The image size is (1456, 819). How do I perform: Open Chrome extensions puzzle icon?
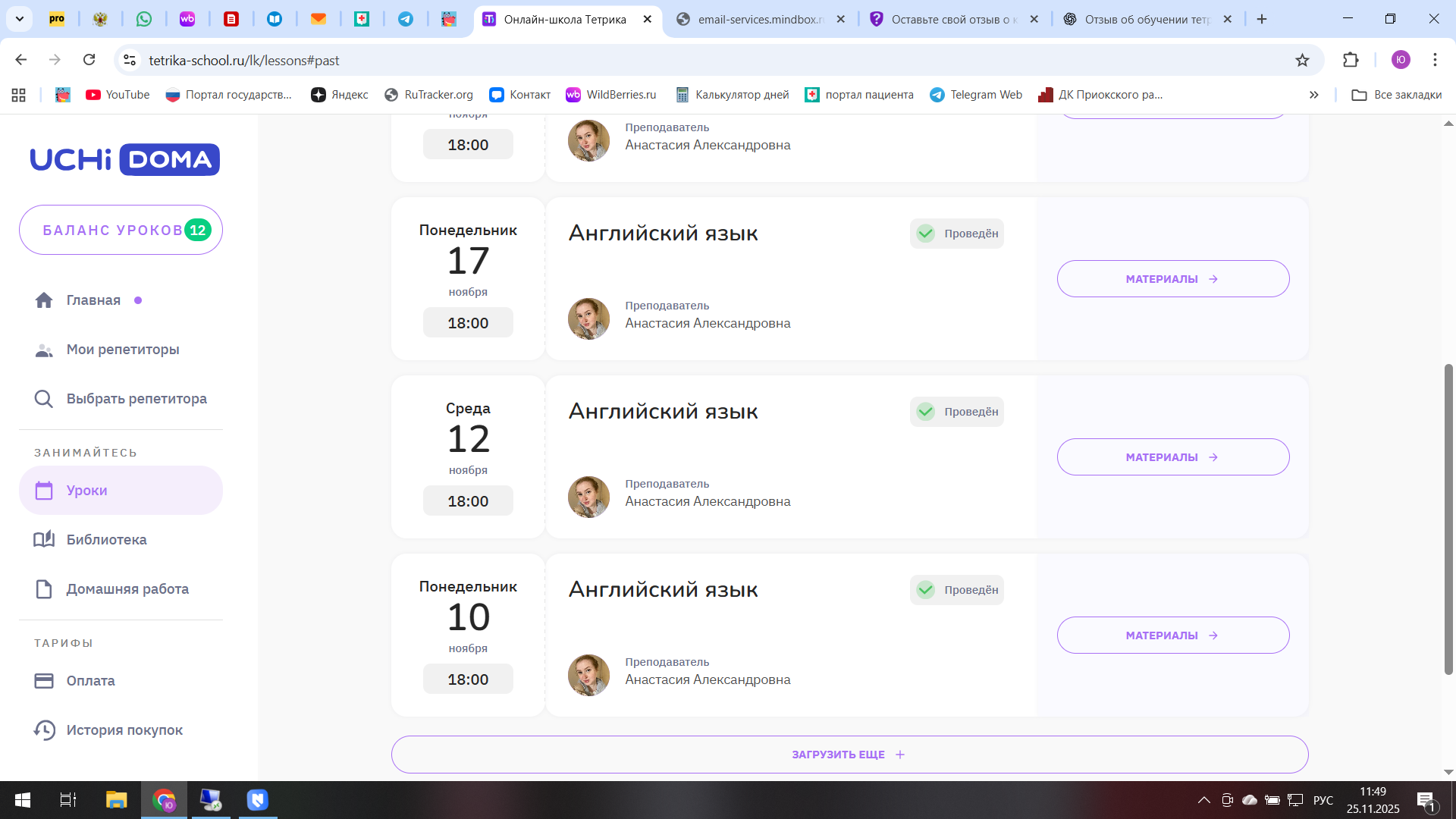click(1351, 60)
